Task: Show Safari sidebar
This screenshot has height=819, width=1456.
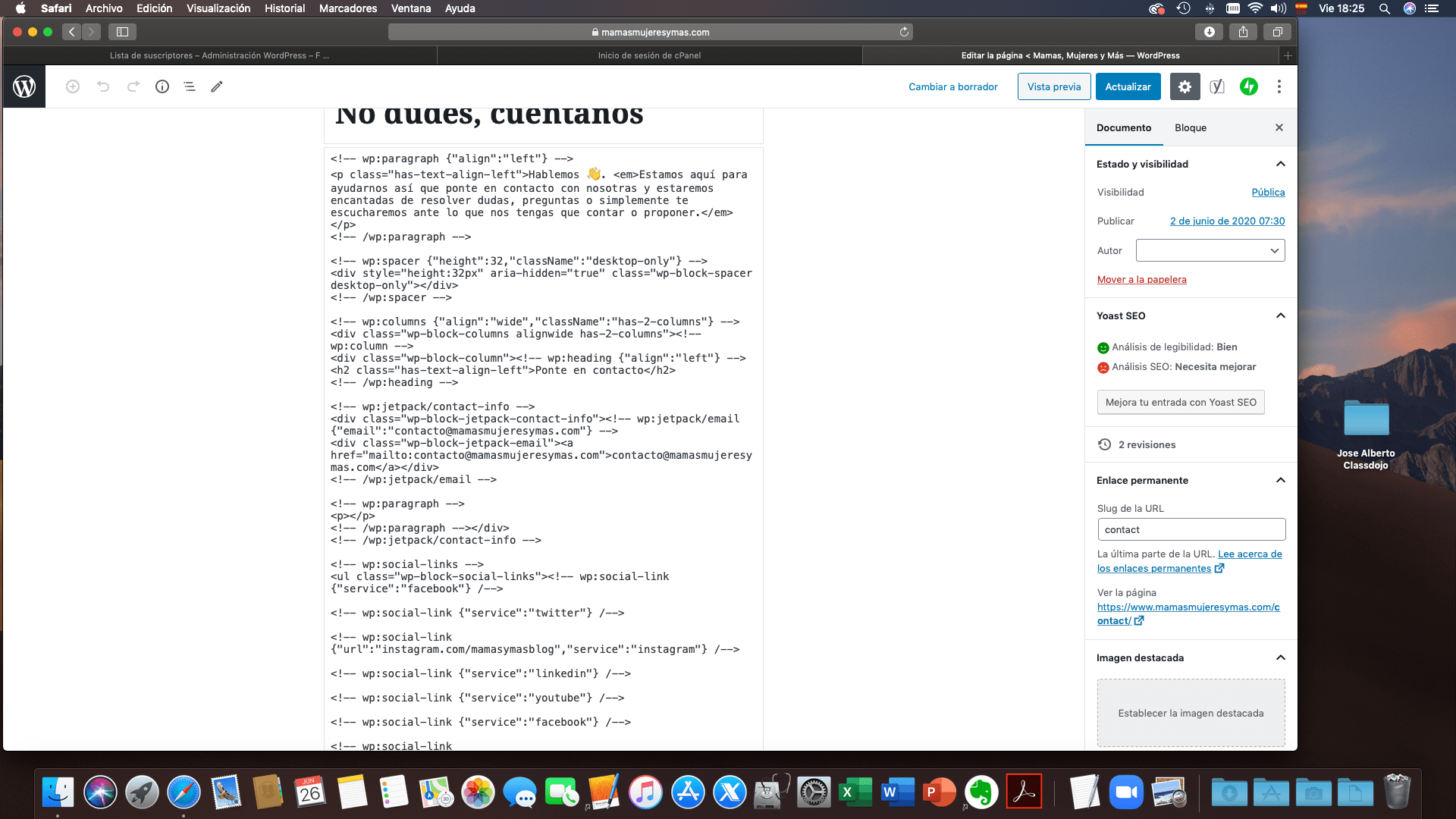Action: pos(122,32)
